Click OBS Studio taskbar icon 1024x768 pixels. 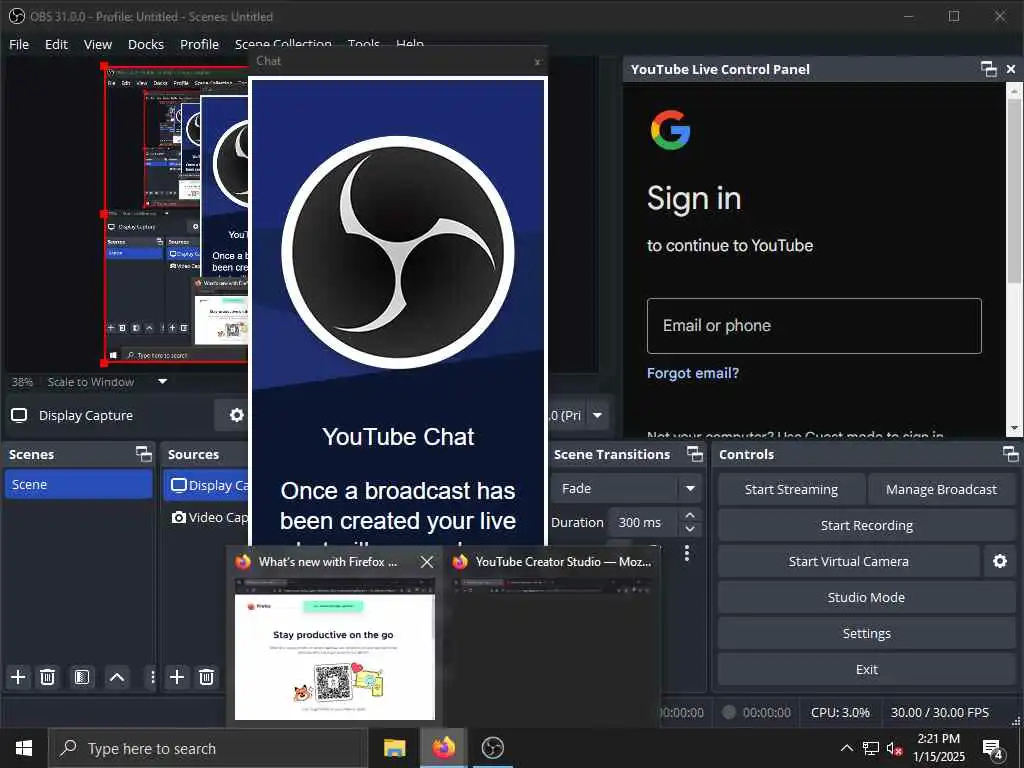click(492, 748)
